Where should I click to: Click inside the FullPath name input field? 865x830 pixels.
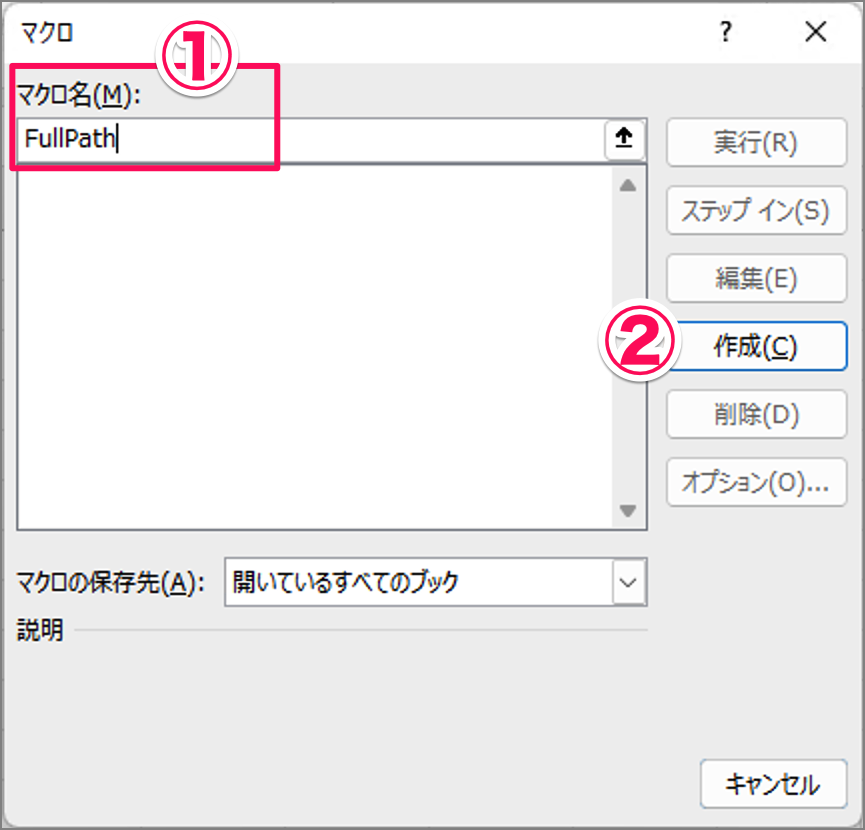[300, 139]
